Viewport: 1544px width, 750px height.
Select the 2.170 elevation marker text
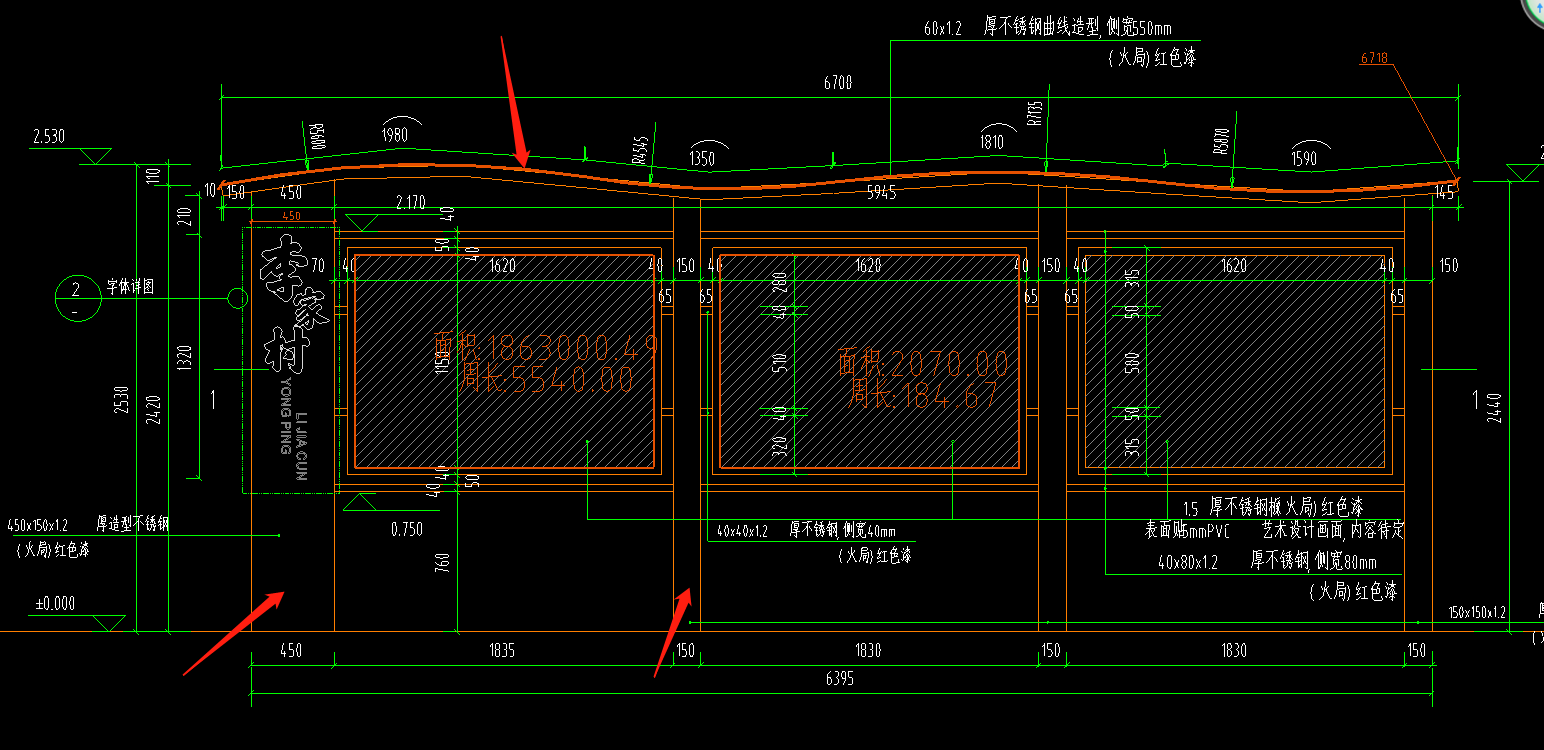click(x=410, y=203)
